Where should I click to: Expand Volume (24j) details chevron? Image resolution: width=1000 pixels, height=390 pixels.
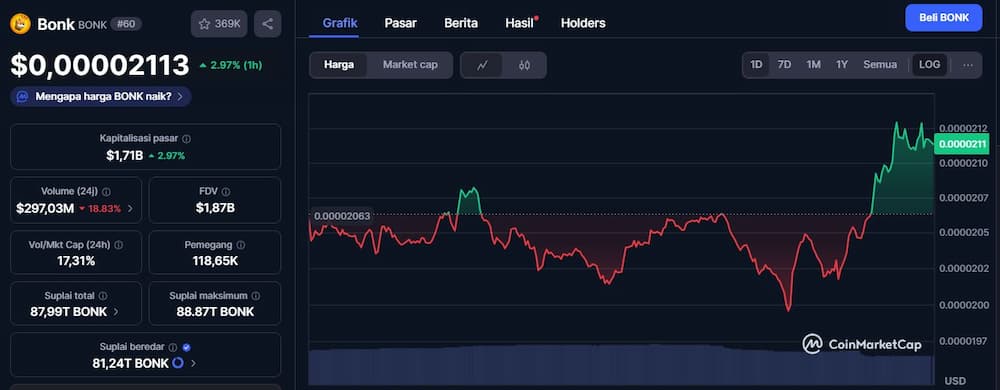(131, 208)
